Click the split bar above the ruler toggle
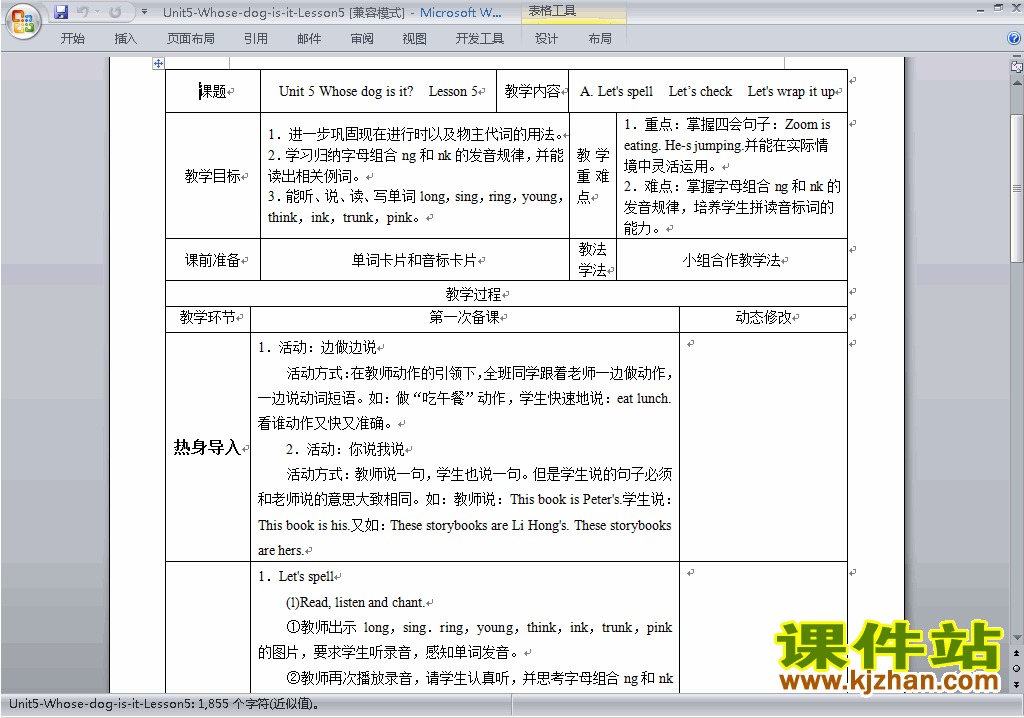This screenshot has width=1024, height=718. click(x=1016, y=57)
